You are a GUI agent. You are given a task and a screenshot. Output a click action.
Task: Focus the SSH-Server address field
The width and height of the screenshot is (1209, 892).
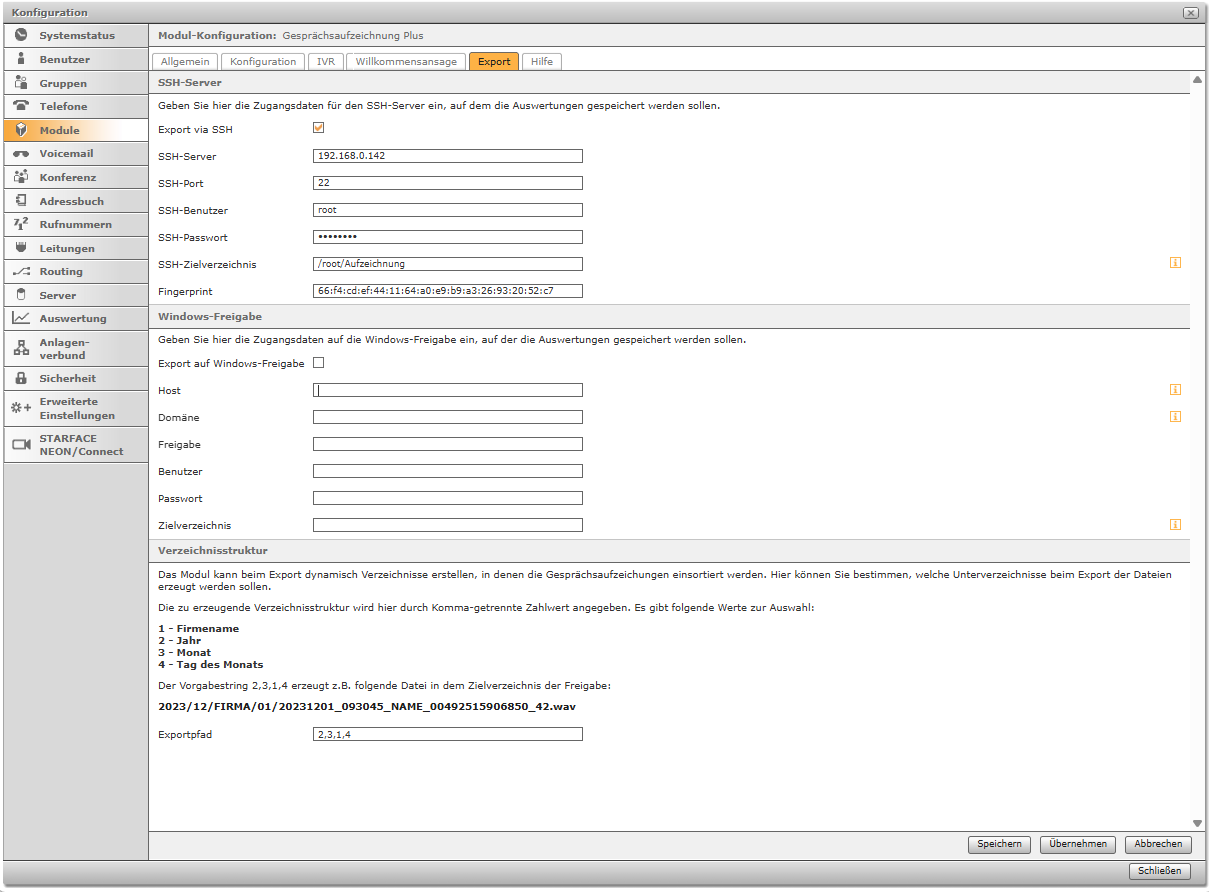click(x=448, y=156)
